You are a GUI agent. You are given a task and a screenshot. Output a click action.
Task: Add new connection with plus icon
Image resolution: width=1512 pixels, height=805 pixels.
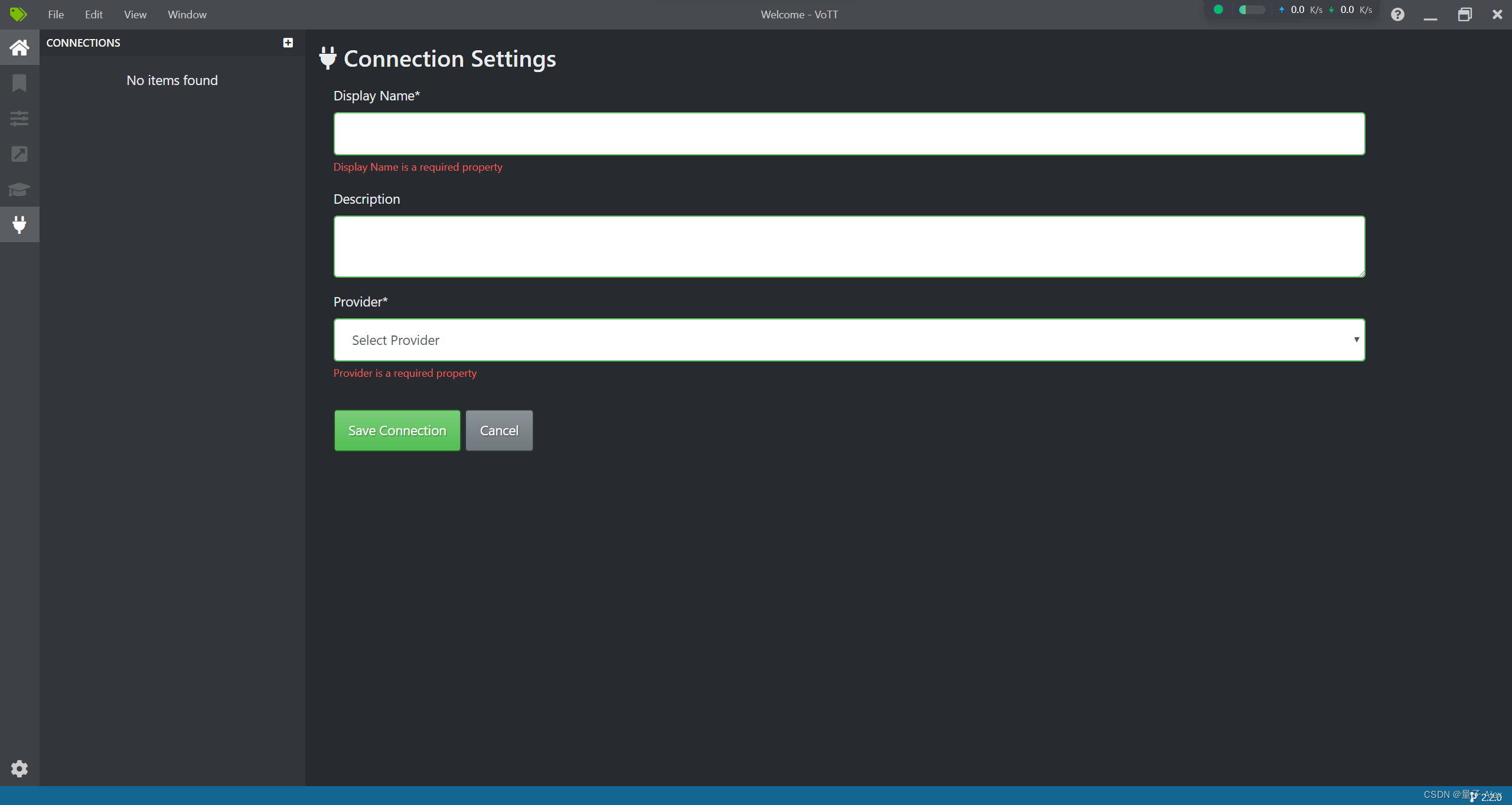[288, 43]
